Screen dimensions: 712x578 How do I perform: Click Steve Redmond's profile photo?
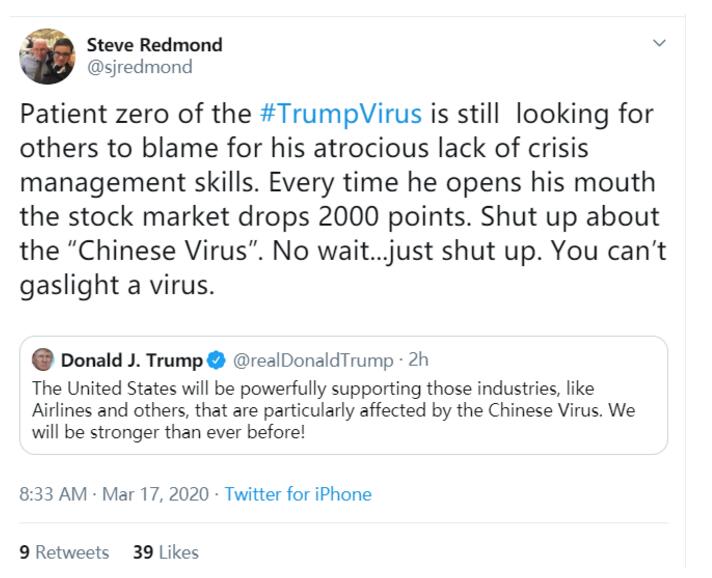point(47,56)
